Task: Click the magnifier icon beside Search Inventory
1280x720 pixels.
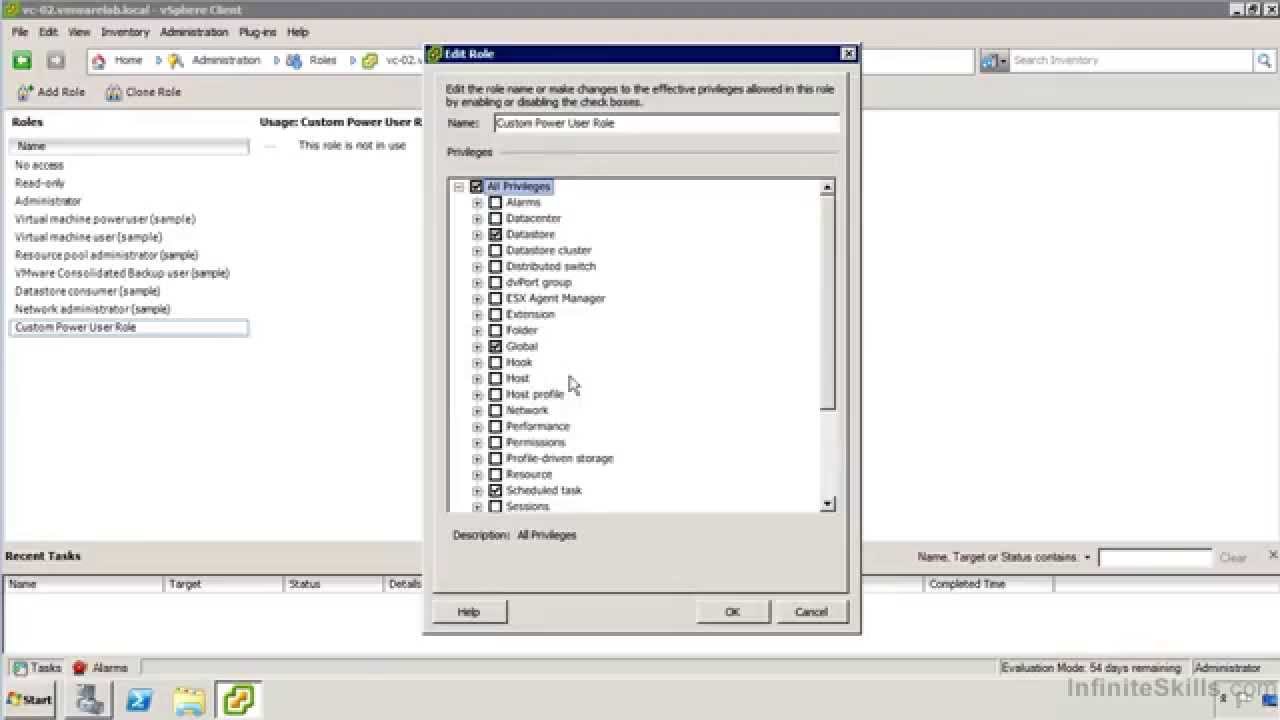Action: click(x=1265, y=61)
